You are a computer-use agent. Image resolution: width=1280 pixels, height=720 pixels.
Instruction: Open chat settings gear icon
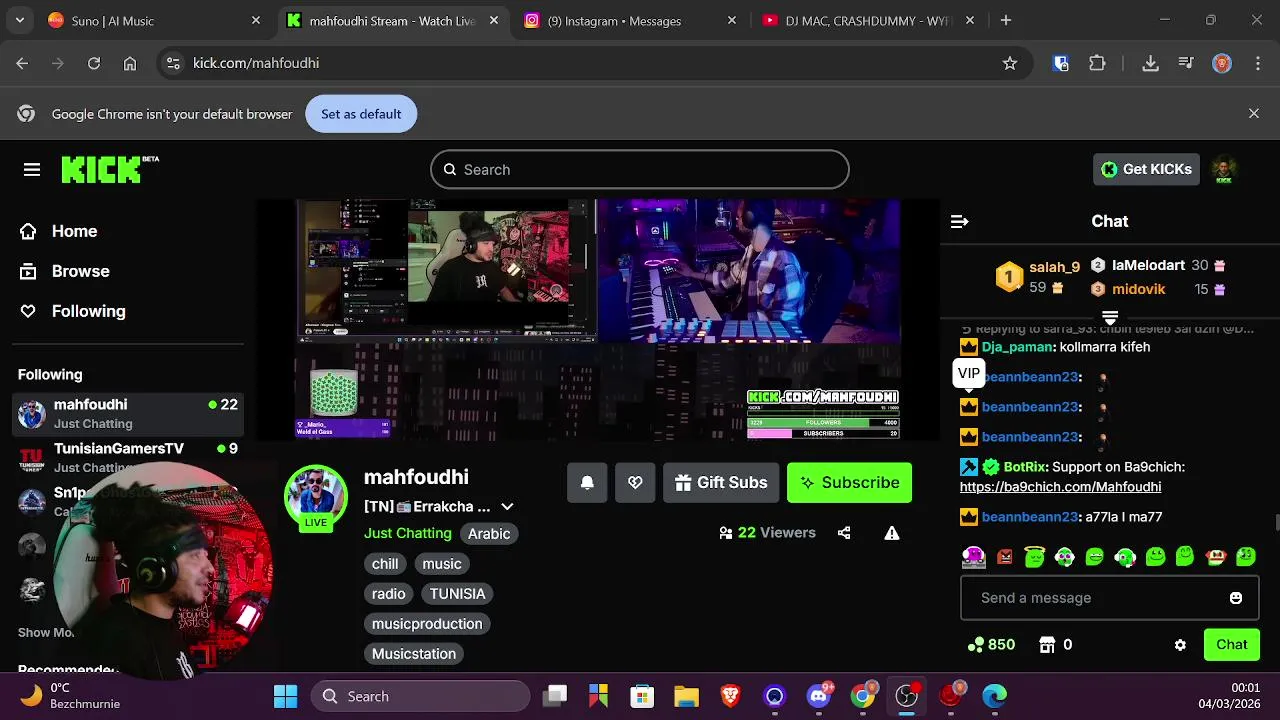coord(1180,645)
